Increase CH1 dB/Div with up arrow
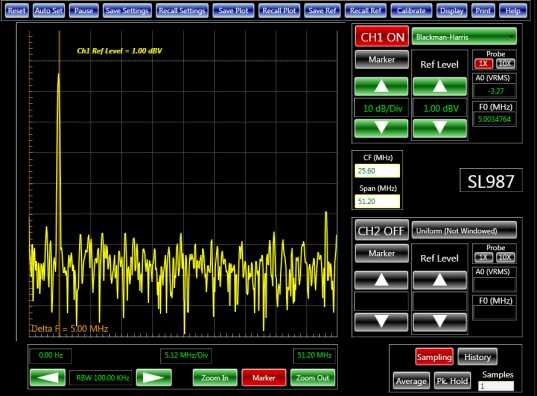The height and width of the screenshot is (396, 537). (381, 87)
